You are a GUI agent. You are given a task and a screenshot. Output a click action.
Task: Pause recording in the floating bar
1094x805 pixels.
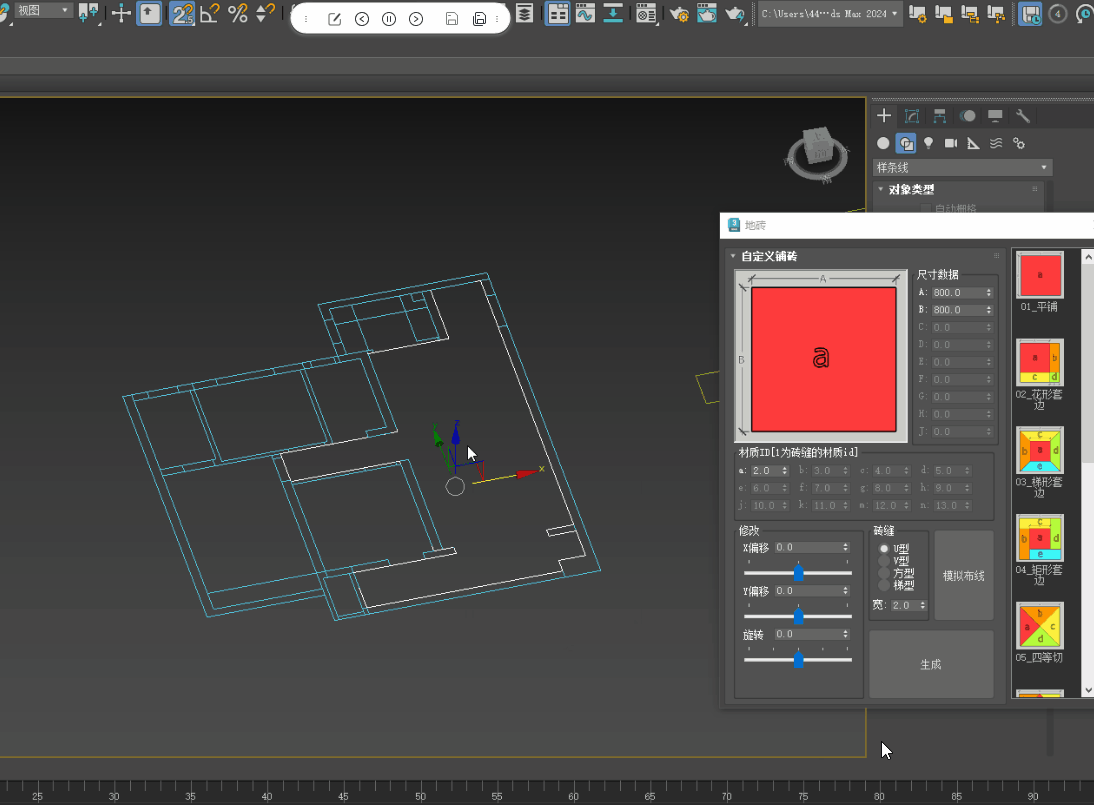(x=389, y=19)
